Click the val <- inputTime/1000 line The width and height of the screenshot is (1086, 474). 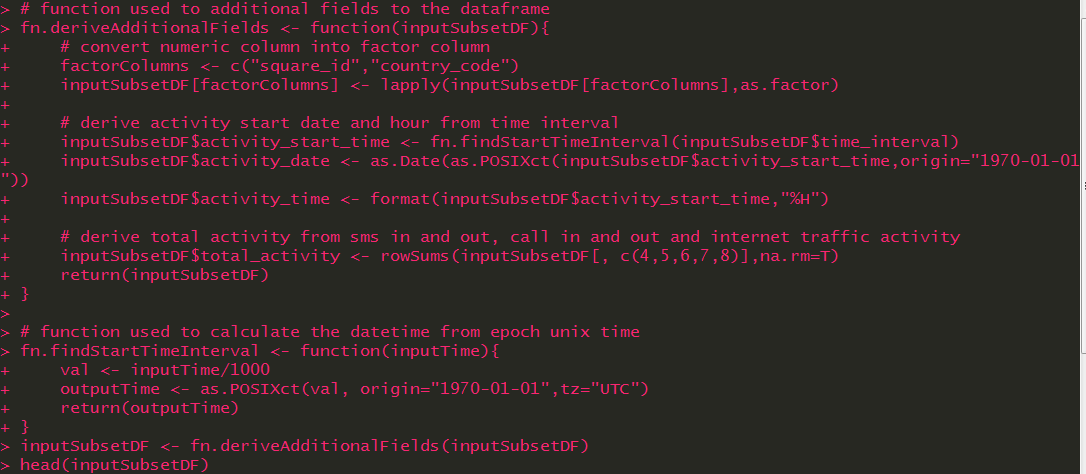pos(165,369)
